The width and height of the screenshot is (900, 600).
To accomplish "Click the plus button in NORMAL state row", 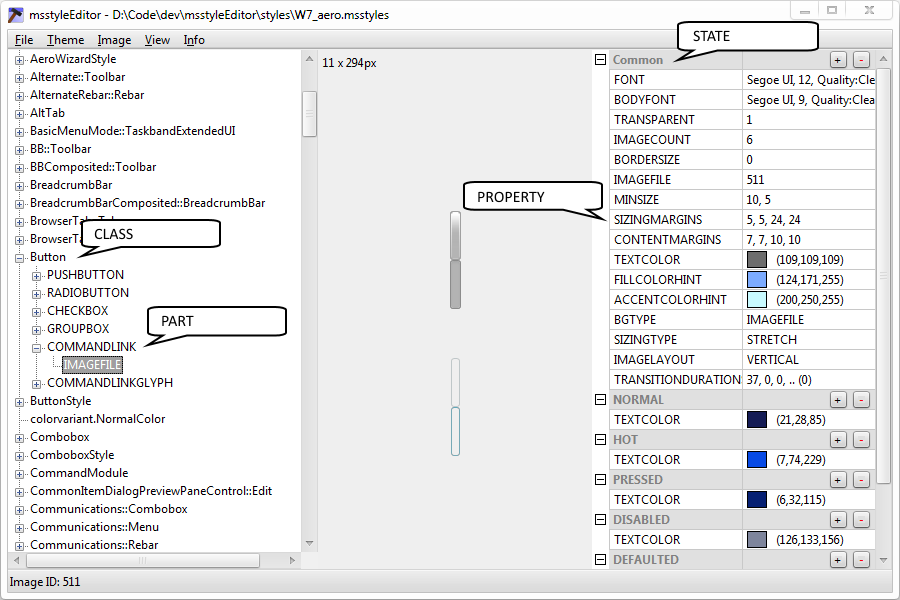I will pos(838,400).
